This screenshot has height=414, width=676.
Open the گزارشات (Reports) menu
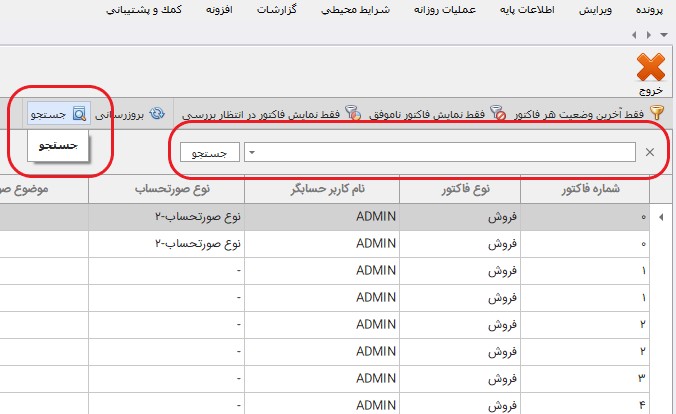[282, 10]
